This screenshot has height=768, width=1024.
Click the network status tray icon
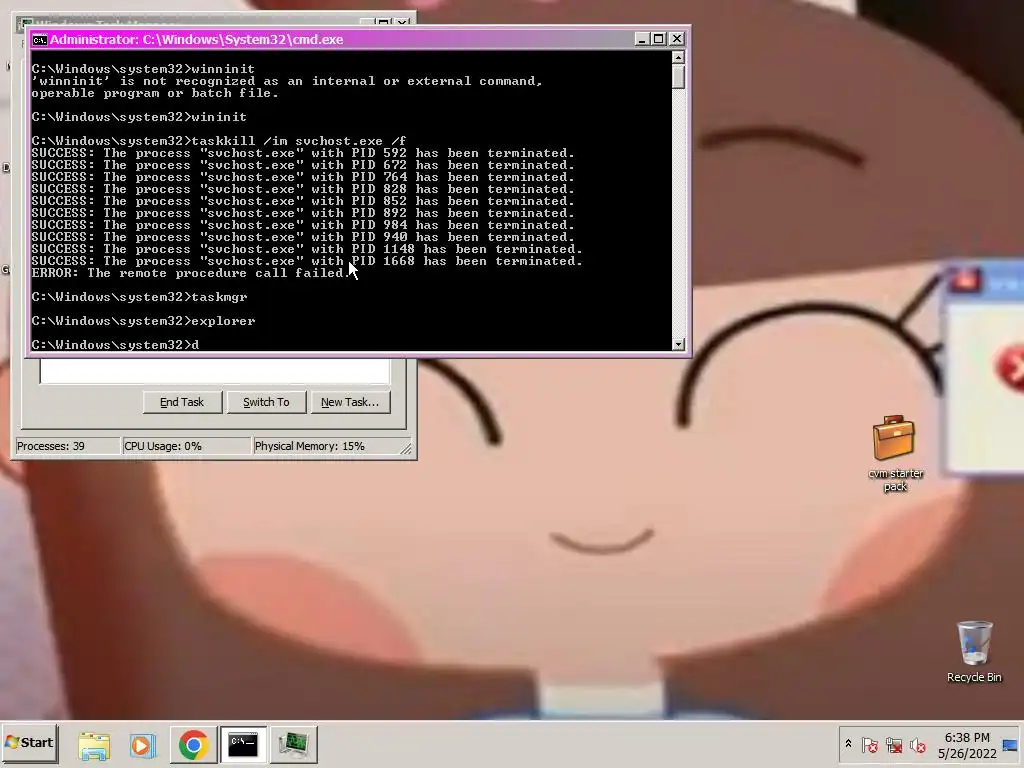[894, 744]
